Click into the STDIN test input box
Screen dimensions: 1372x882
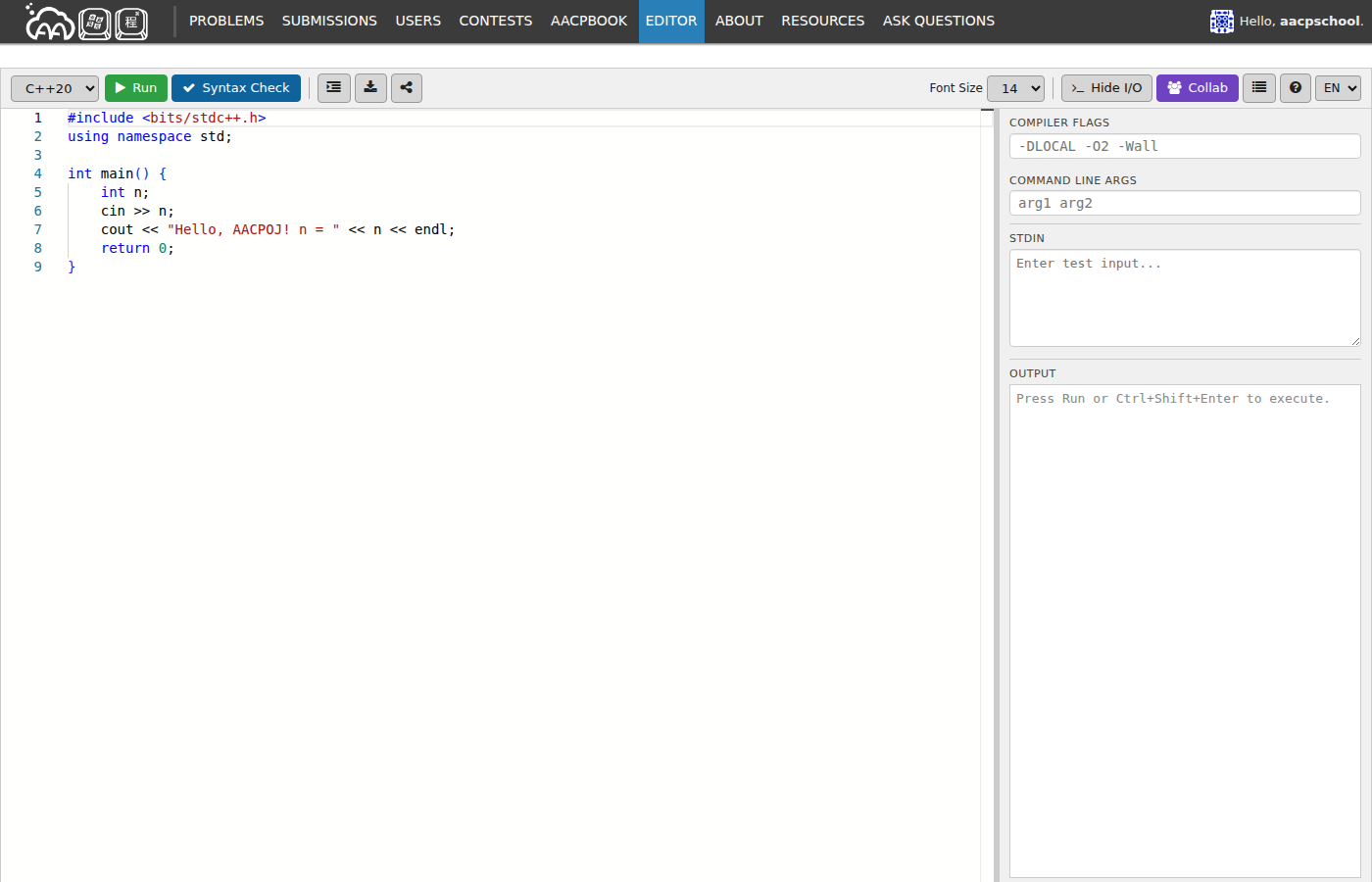1184,298
